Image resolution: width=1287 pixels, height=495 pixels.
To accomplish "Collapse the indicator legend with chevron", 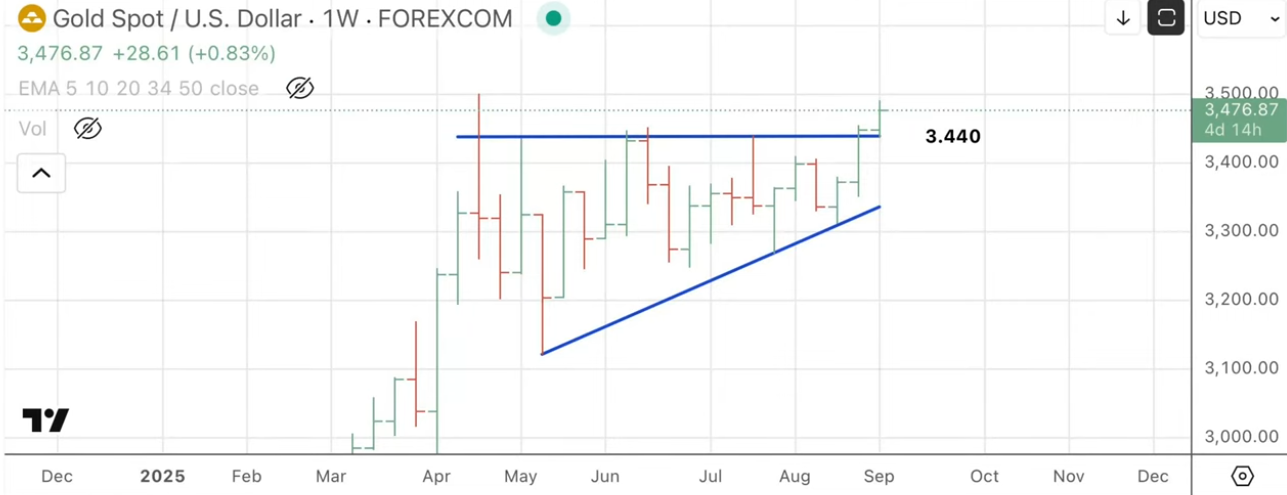I will pos(41,173).
